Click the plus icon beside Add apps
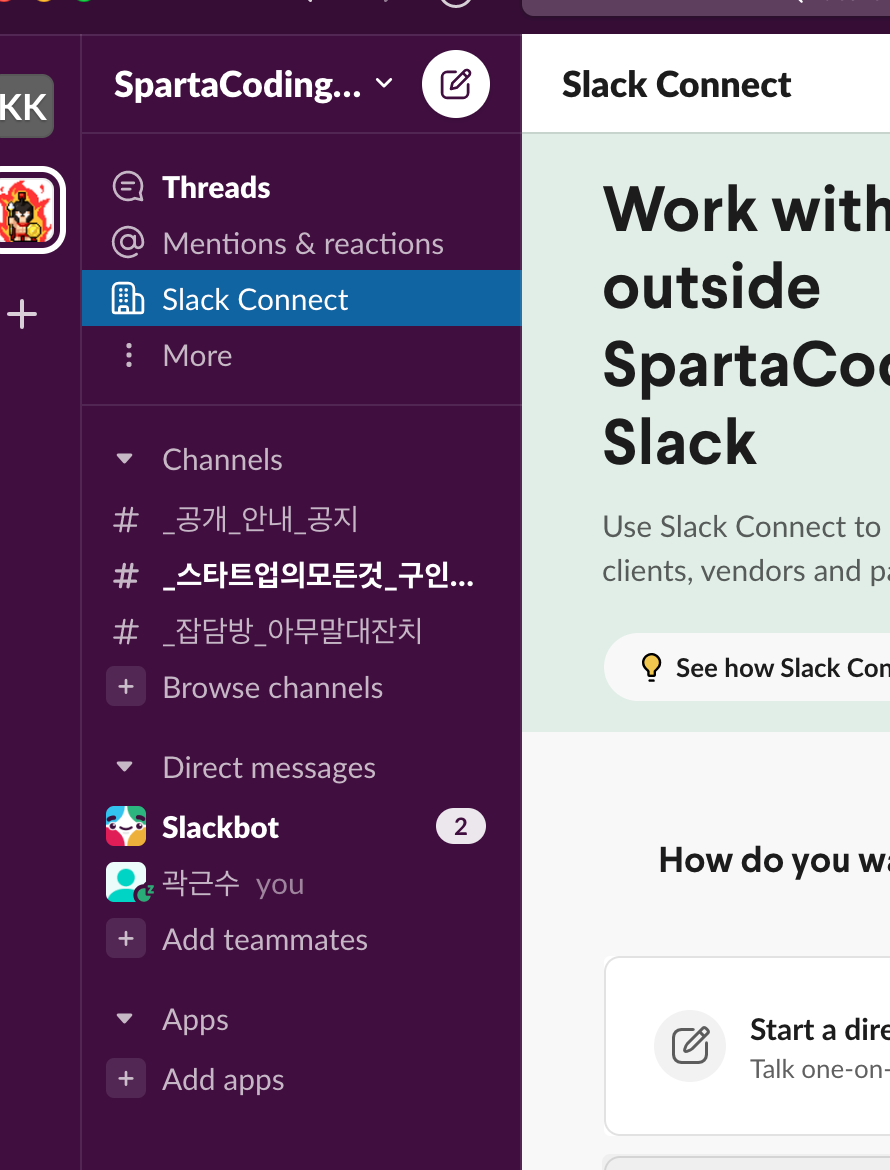890x1170 pixels. pyautogui.click(x=126, y=1078)
